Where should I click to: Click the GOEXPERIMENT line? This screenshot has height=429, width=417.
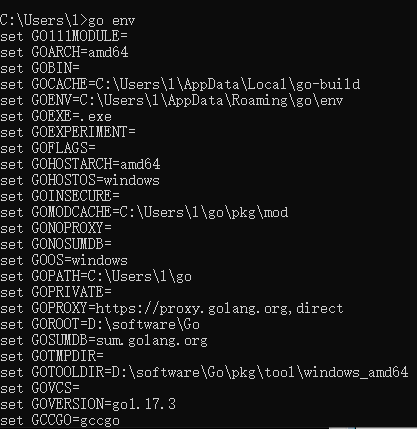tap(68, 132)
